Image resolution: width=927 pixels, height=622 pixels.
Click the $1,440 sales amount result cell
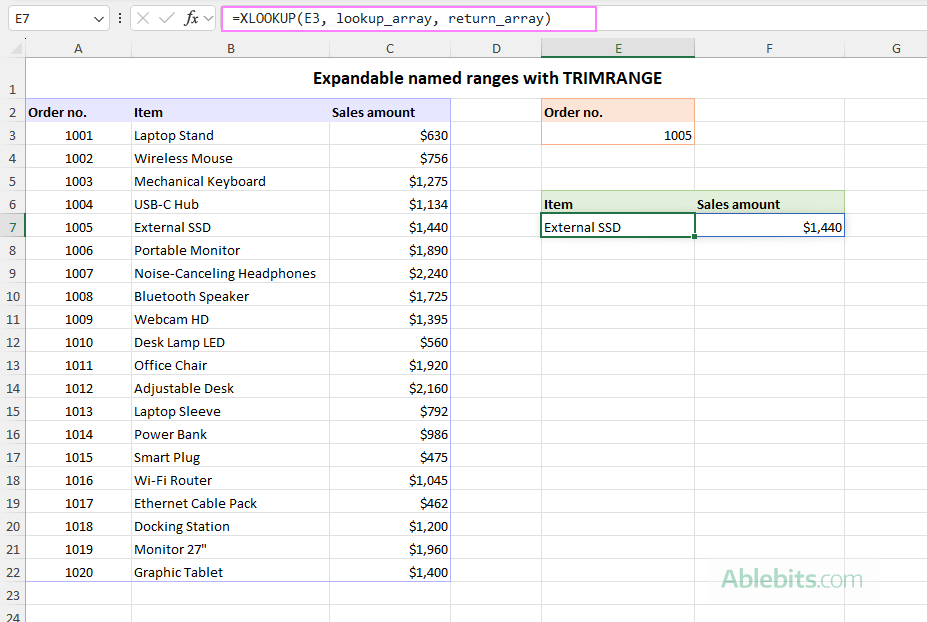(x=769, y=226)
